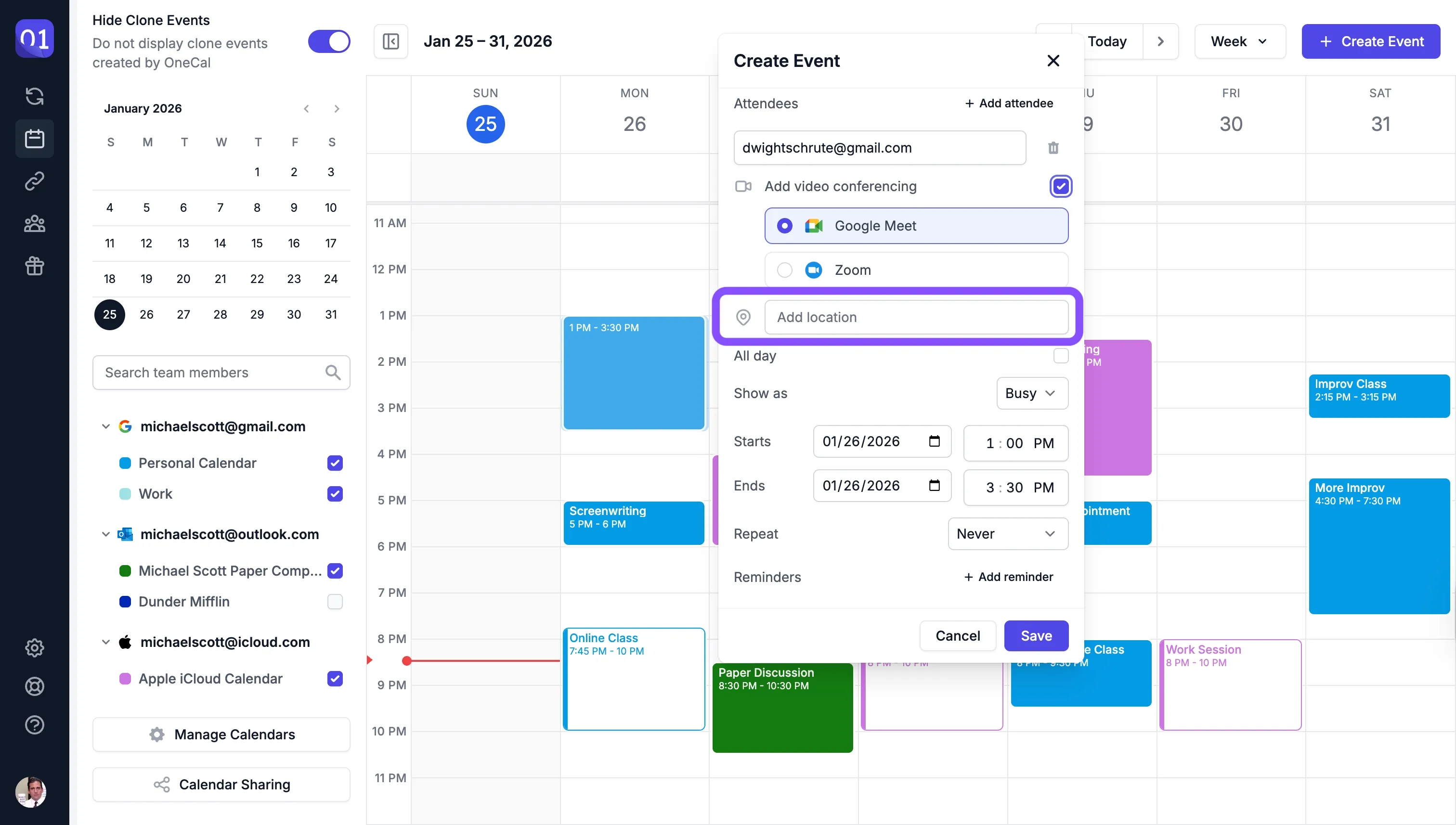Viewport: 1456px width, 825px height.
Task: Select the Zoom radio option
Action: pos(784,271)
